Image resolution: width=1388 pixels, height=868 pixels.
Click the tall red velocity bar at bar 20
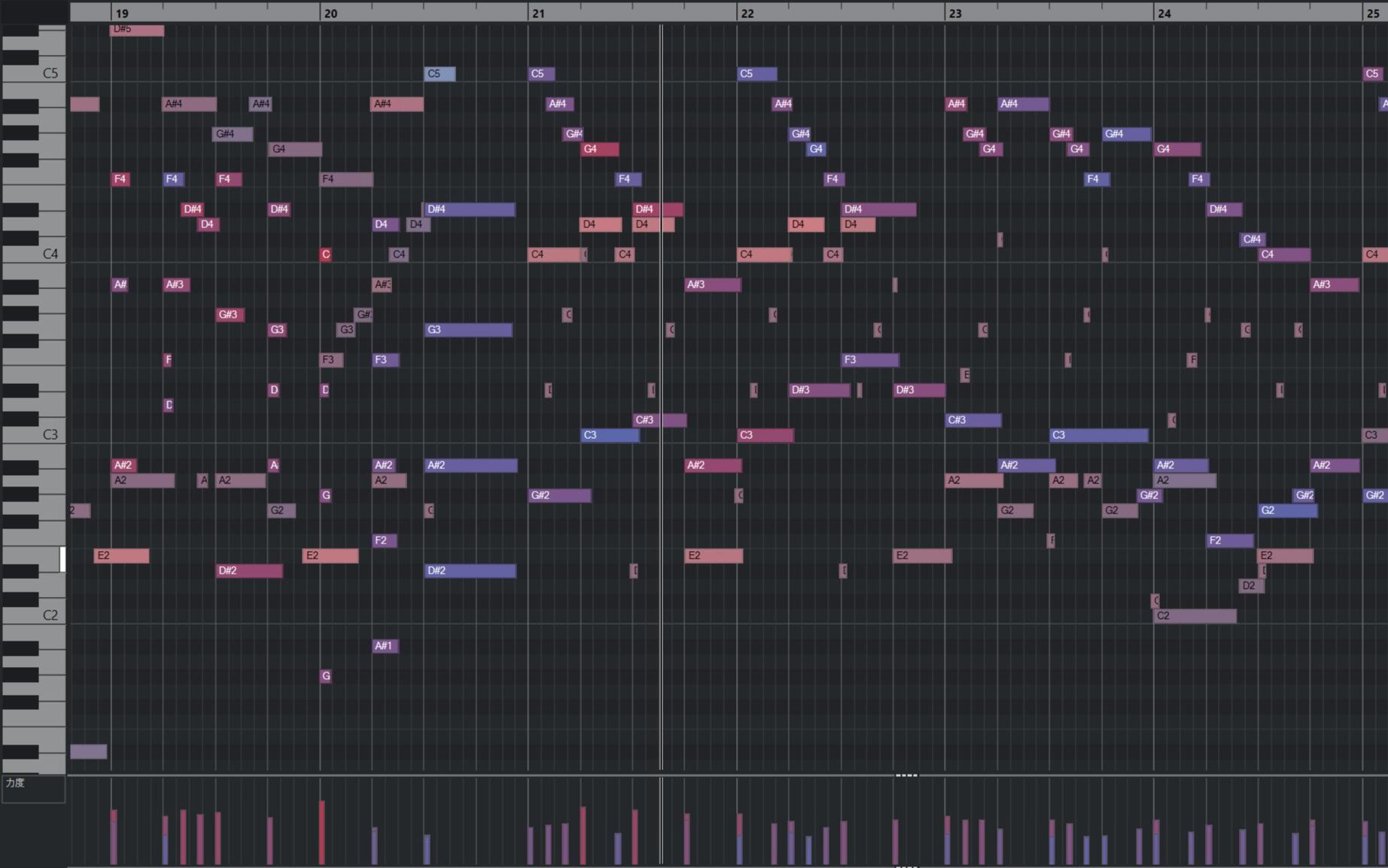click(x=322, y=832)
